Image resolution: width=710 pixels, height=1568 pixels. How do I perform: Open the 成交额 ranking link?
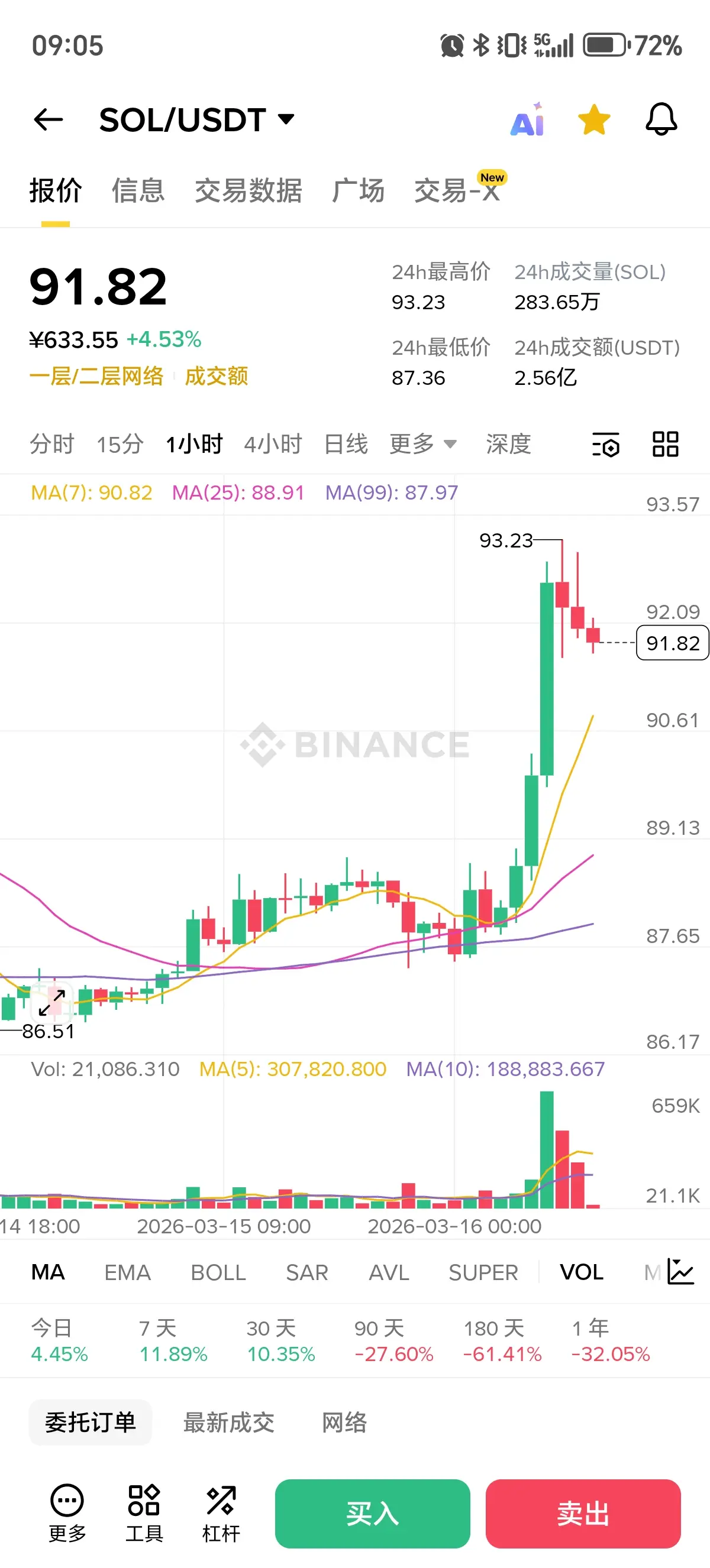tap(216, 376)
